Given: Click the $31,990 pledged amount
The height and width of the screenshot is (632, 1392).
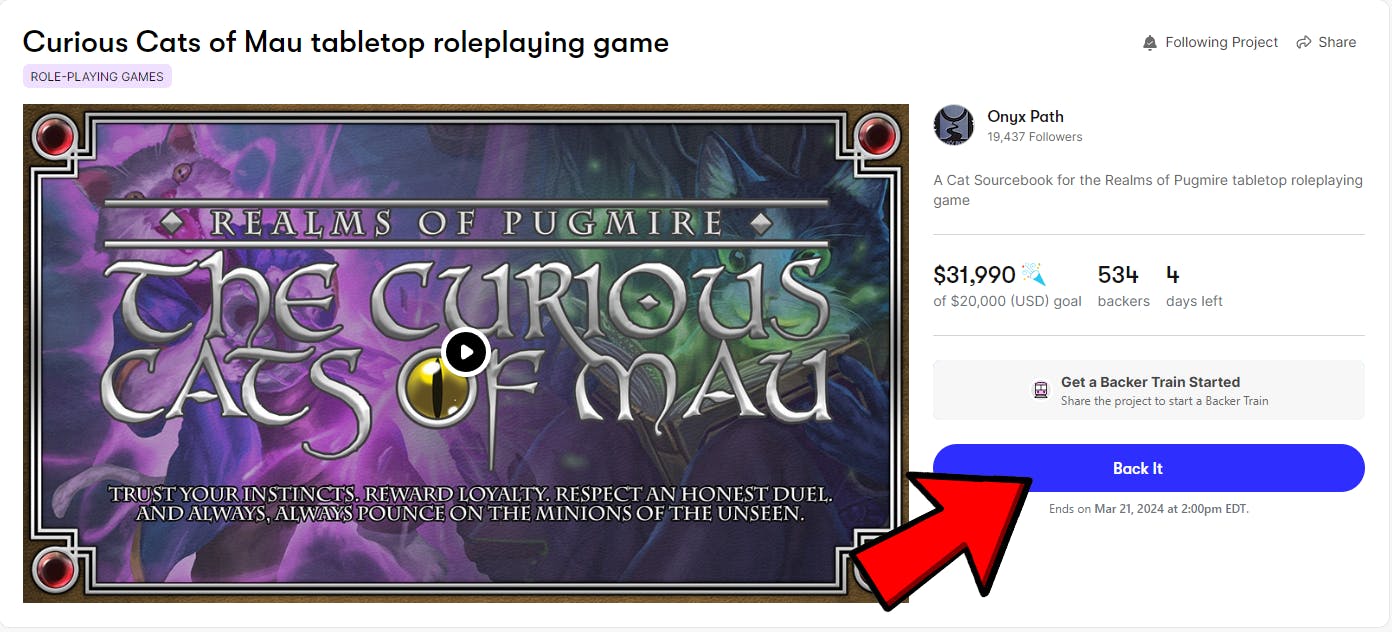Looking at the screenshot, I should pyautogui.click(x=974, y=274).
